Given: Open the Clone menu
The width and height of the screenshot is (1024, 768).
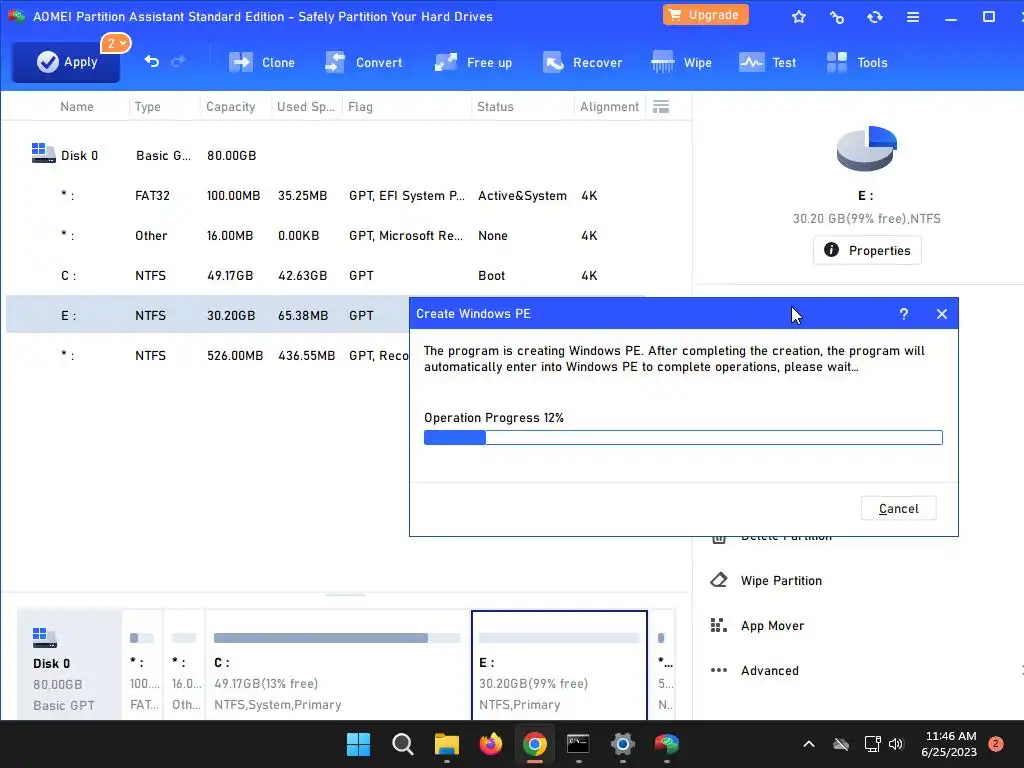Looking at the screenshot, I should pyautogui.click(x=261, y=63).
